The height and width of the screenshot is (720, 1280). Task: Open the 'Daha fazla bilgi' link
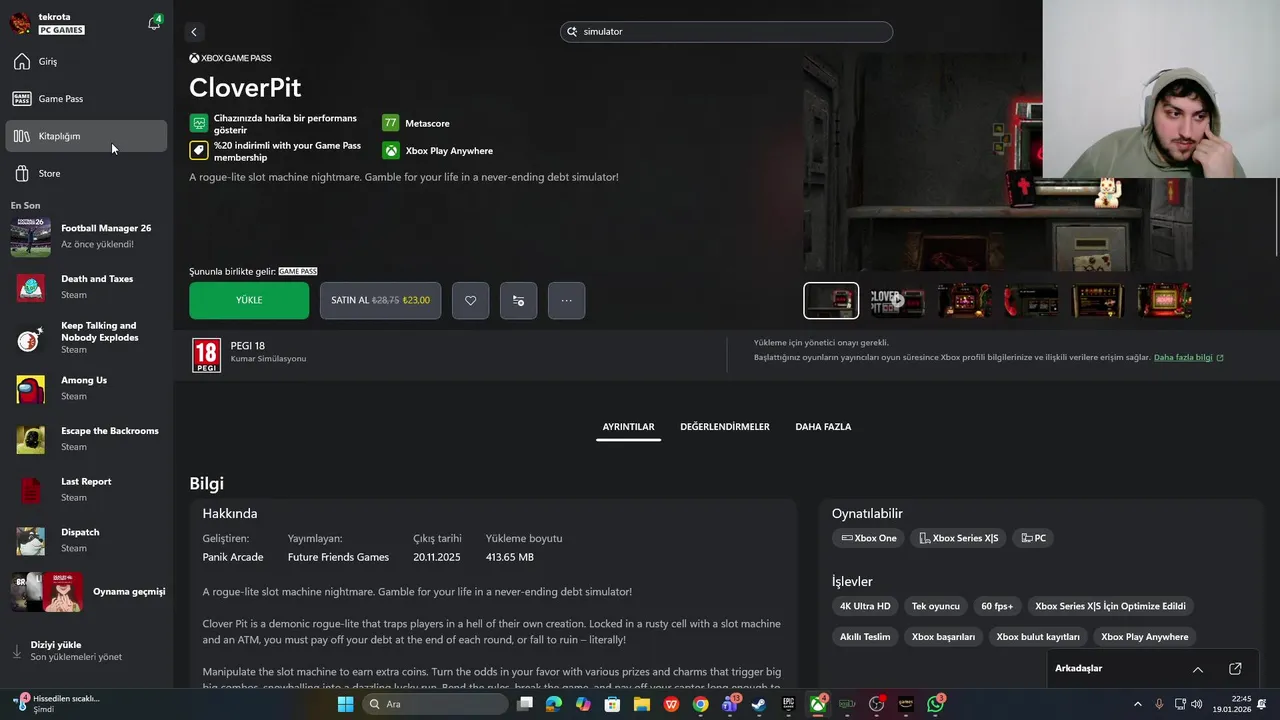[x=1188, y=357]
